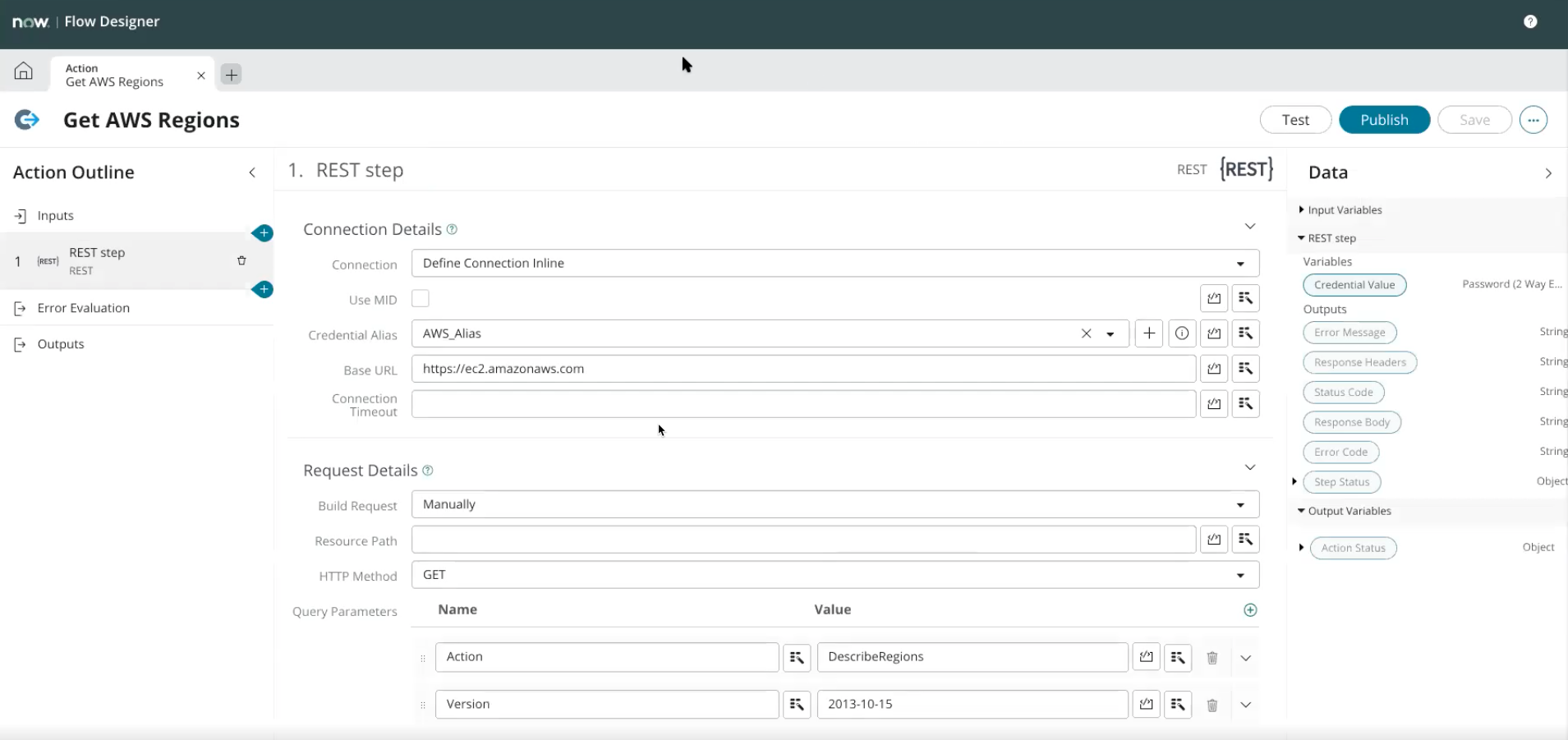The width and height of the screenshot is (1568, 740).
Task: Open data pill picker for Action name
Action: [797, 657]
